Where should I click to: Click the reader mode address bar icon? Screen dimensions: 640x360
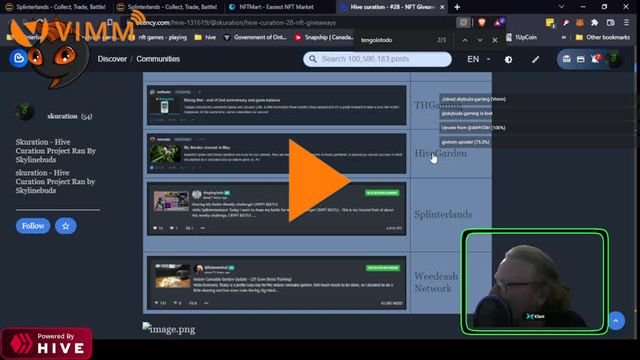463,22
